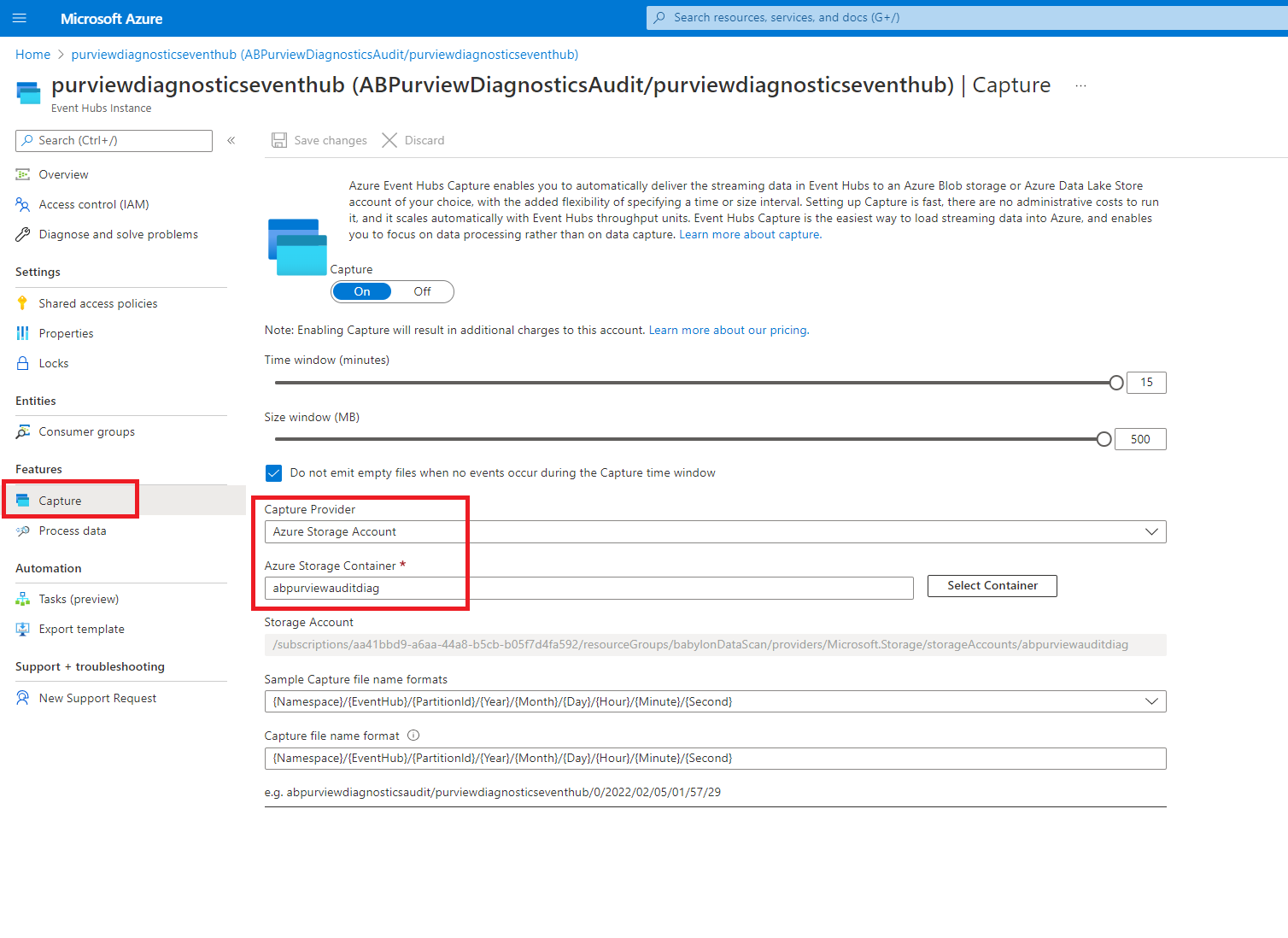Click the Size window slider handle

[x=1104, y=439]
